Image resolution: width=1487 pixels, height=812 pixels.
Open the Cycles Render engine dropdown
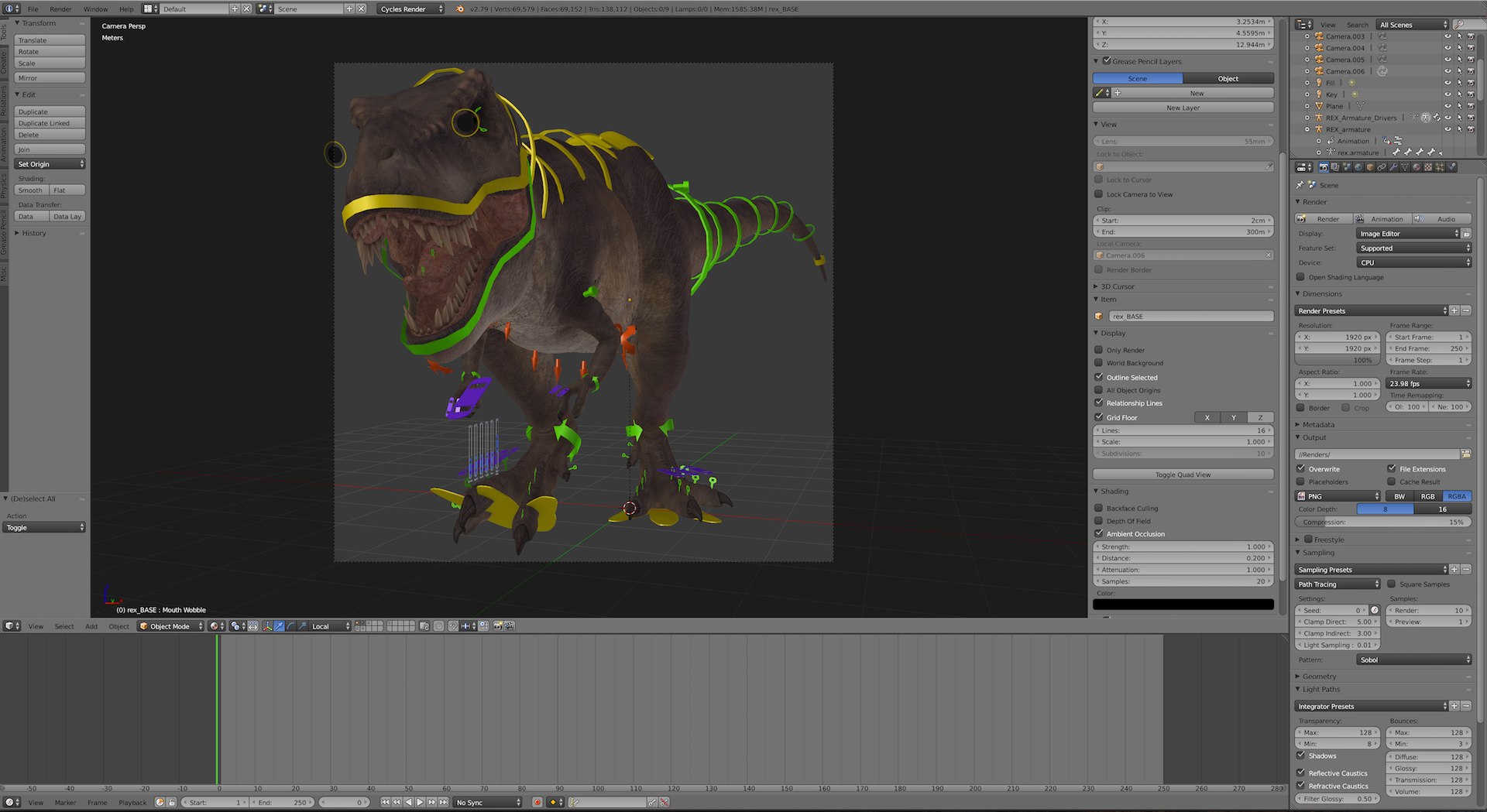(x=411, y=9)
